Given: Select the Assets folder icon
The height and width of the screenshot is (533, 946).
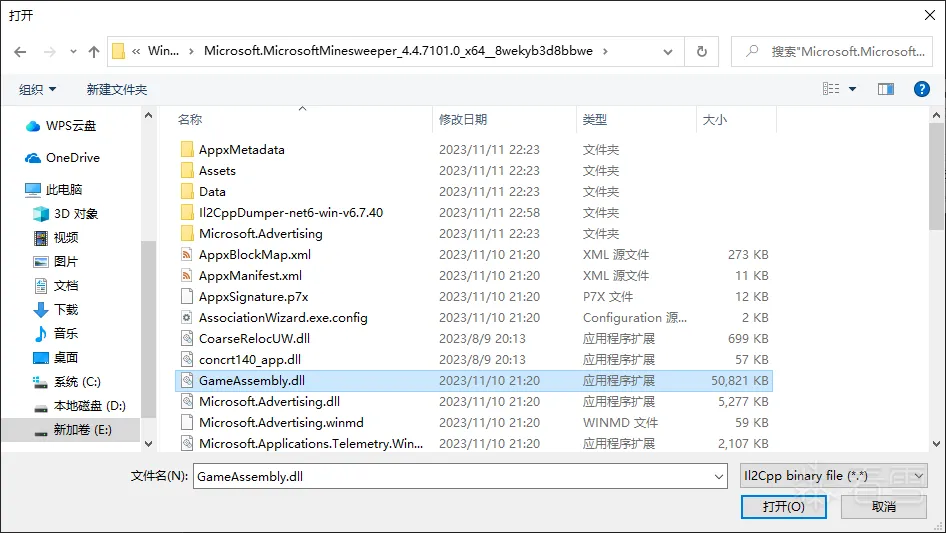Looking at the screenshot, I should (x=187, y=170).
